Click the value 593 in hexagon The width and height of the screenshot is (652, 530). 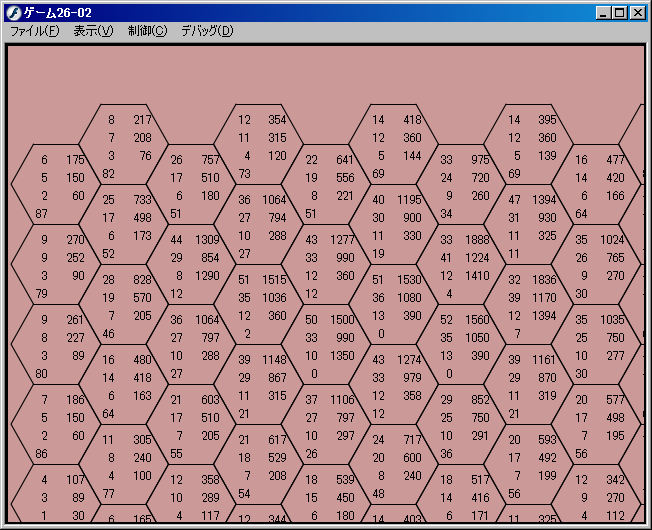click(547, 440)
